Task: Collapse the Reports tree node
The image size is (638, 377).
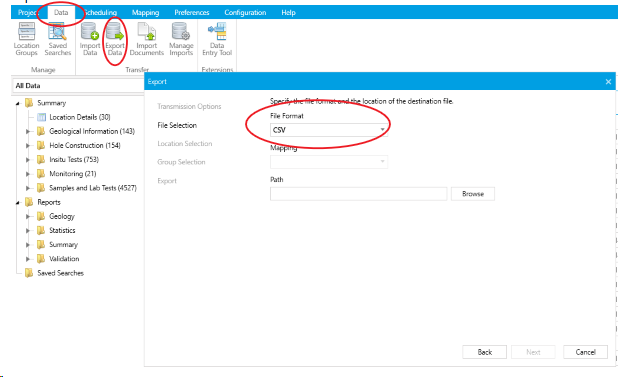Action: [17, 203]
